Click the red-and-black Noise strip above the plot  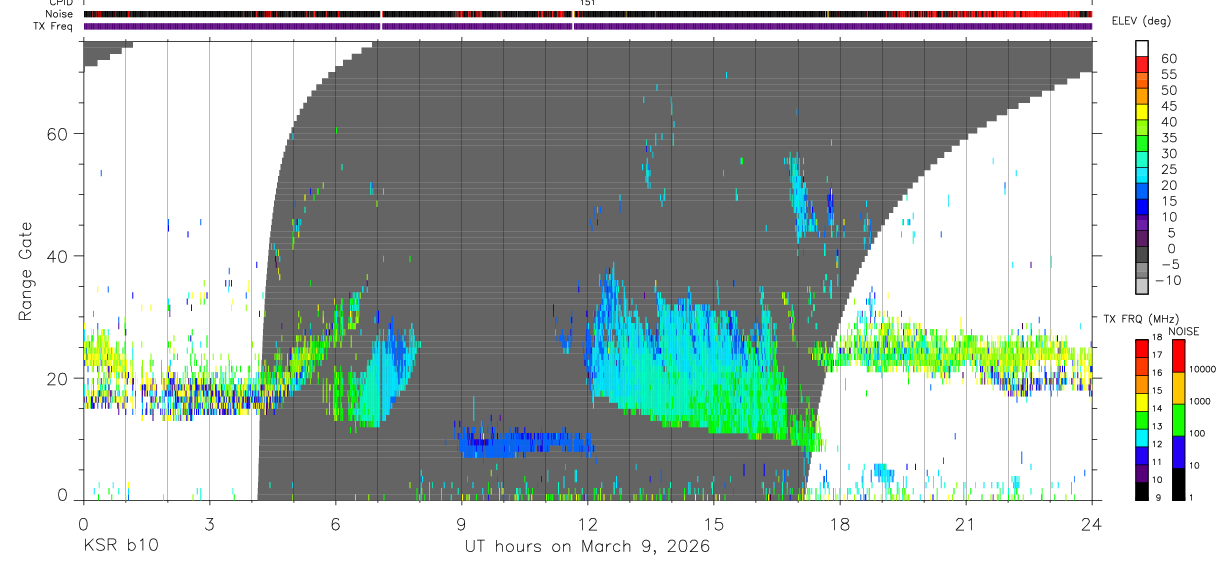(x=587, y=14)
